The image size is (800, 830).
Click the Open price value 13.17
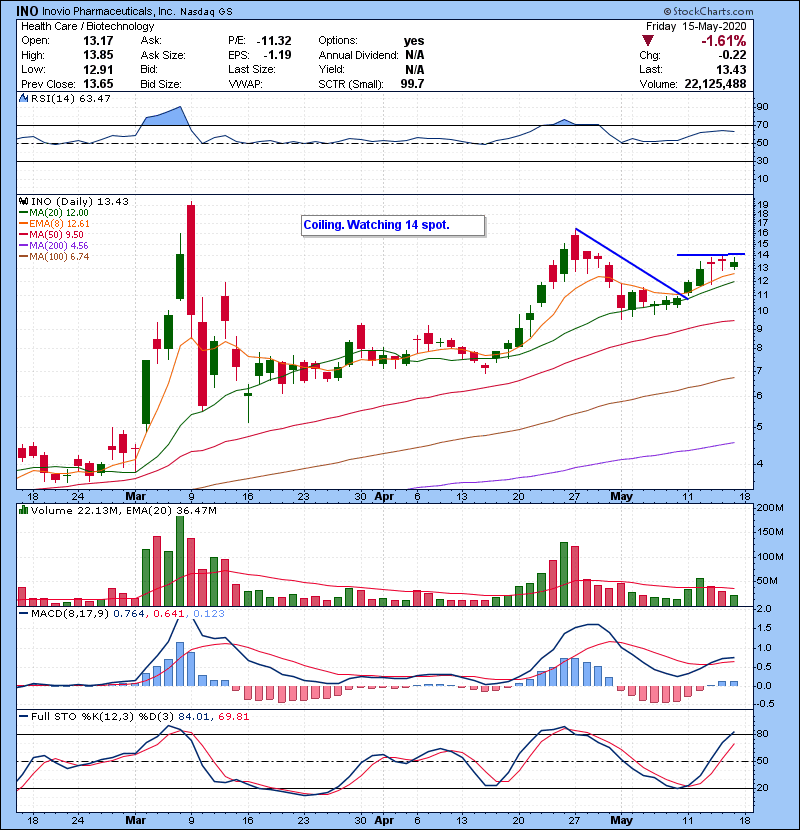pyautogui.click(x=98, y=41)
